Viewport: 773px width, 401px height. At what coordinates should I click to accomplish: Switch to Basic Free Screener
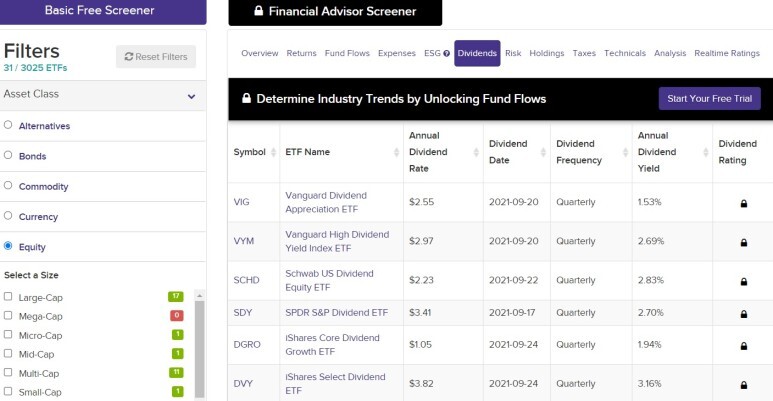[103, 11]
